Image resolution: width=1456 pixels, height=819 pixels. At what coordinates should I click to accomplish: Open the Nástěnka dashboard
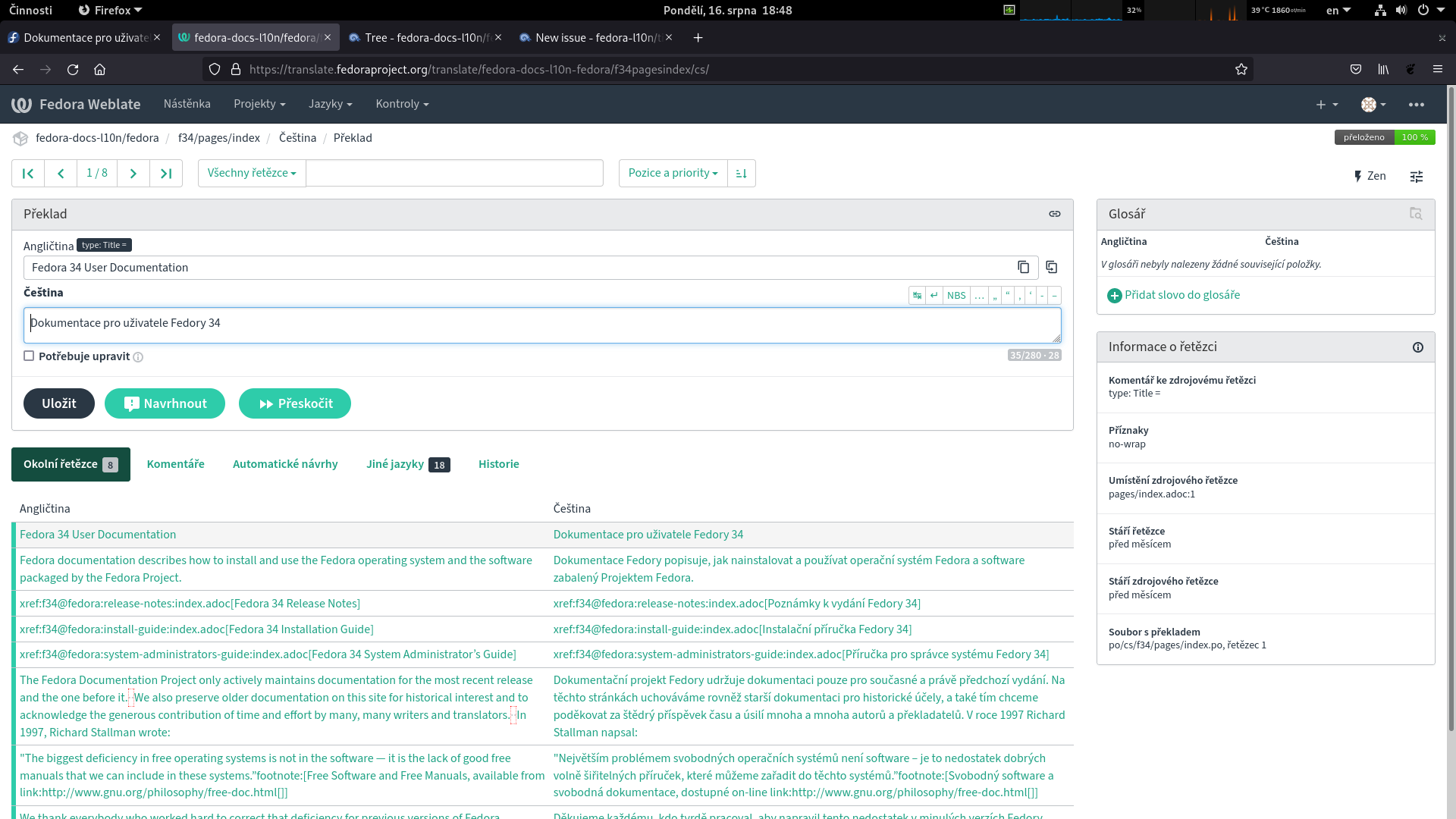coord(187,105)
